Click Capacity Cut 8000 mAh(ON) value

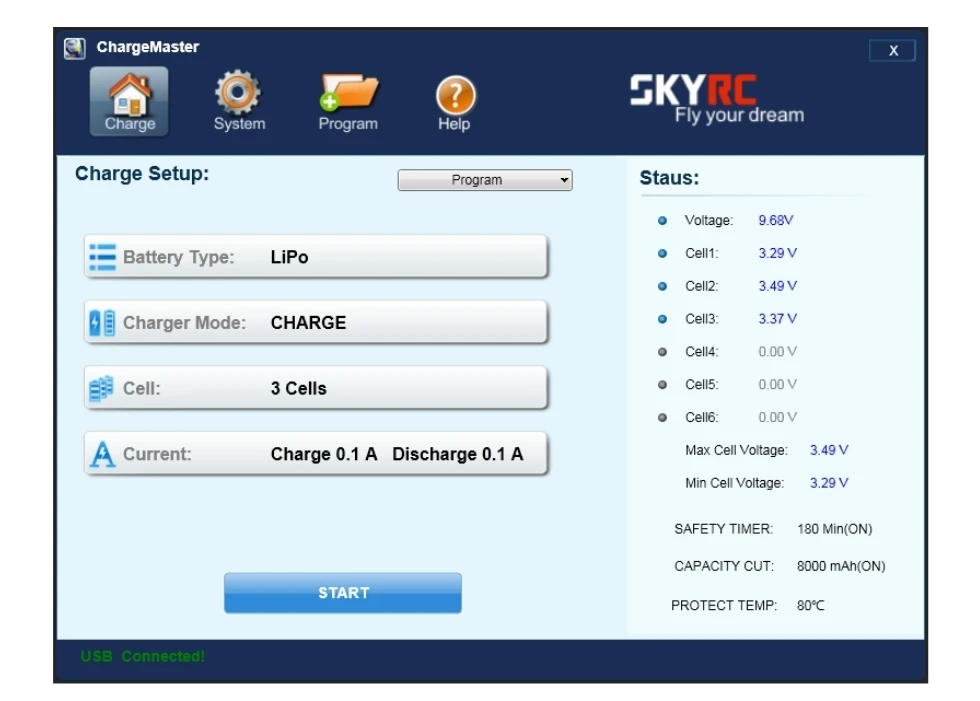tap(841, 566)
